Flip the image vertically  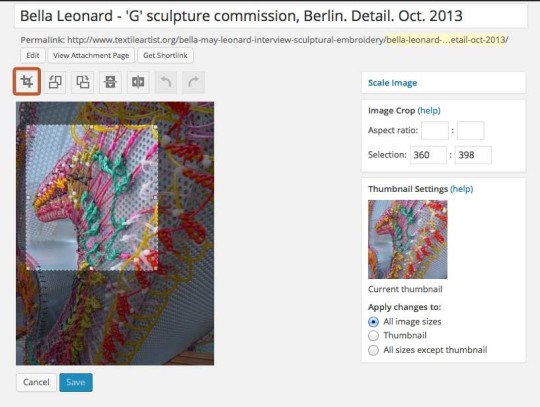click(x=110, y=82)
